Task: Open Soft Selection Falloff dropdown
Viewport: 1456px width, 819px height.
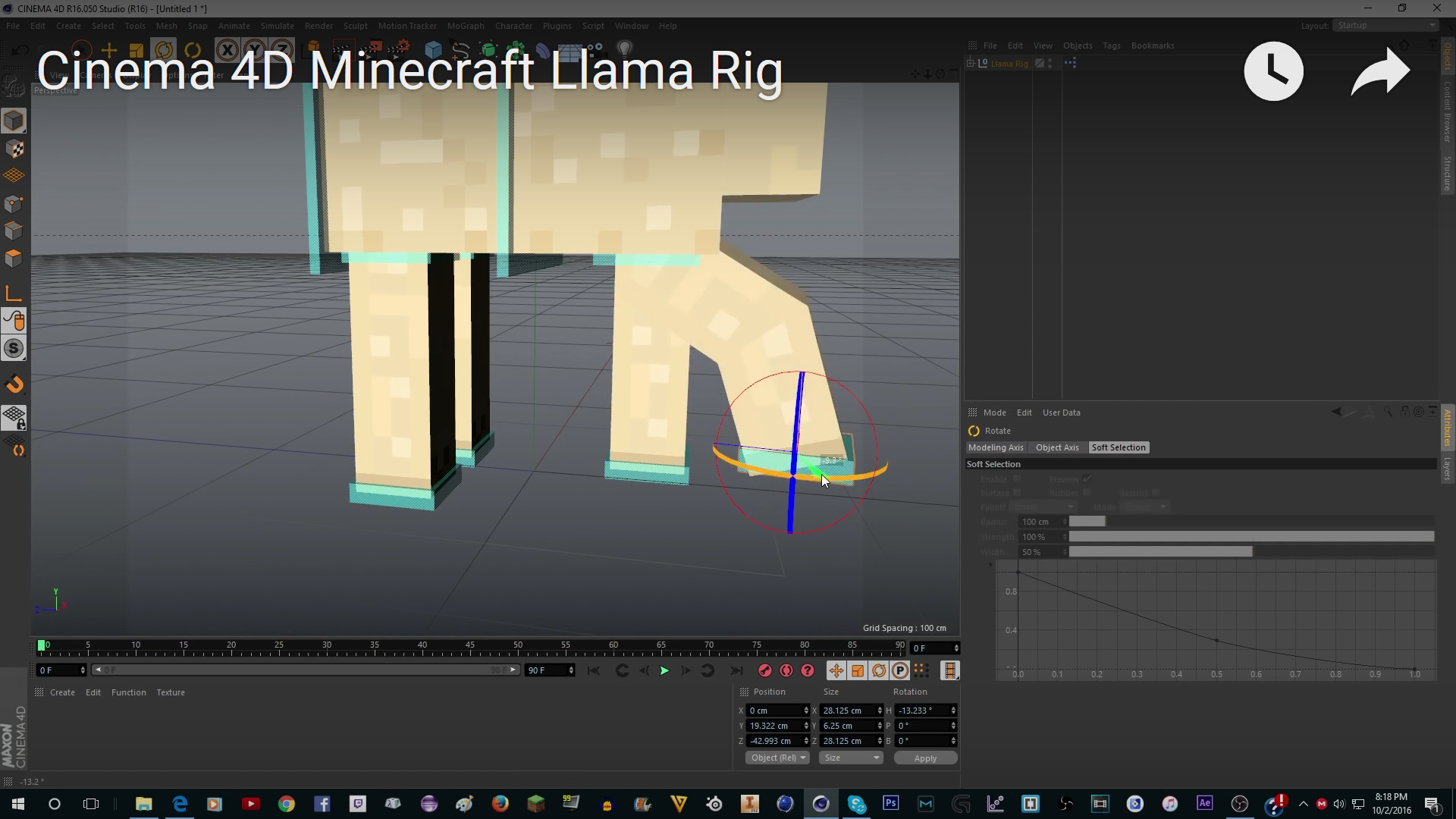Action: point(1043,507)
